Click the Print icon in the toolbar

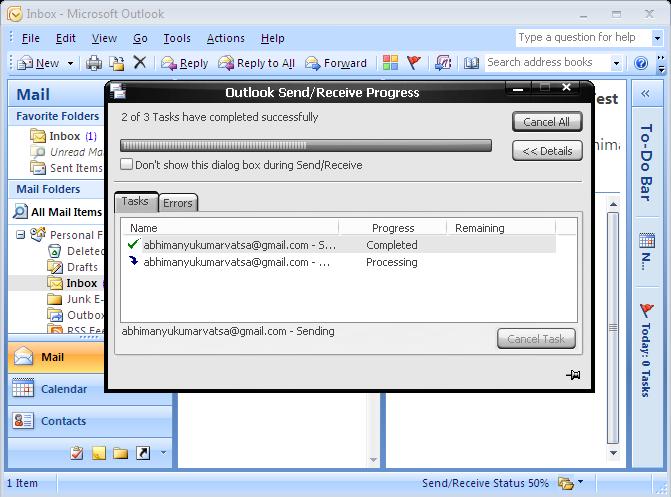point(94,63)
